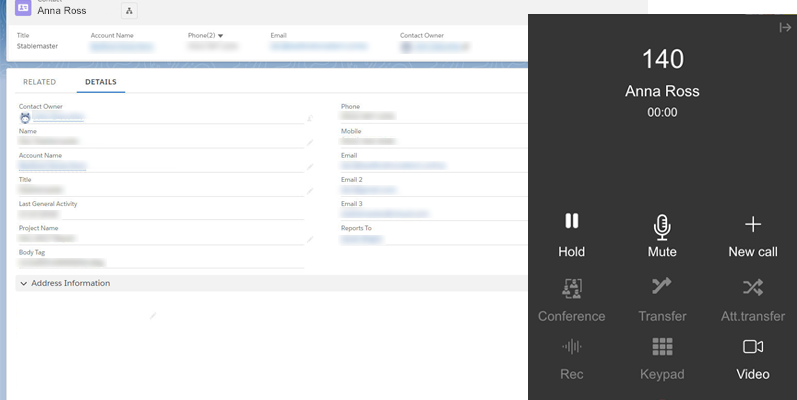The height and width of the screenshot is (400, 797).
Task: Edit the Project Name pencil icon
Action: (310, 239)
